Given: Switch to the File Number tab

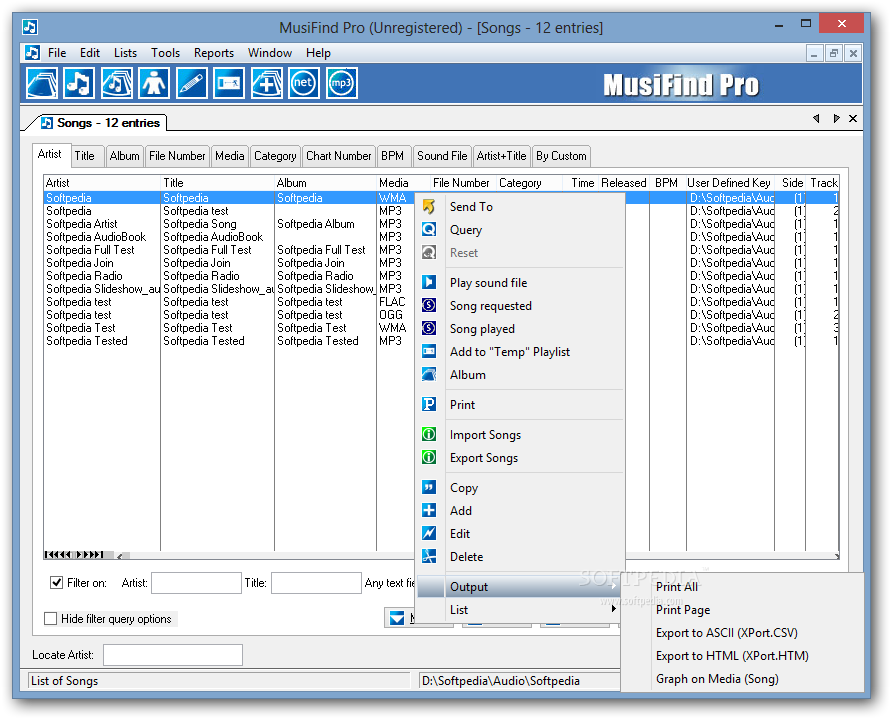Looking at the screenshot, I should click(177, 156).
